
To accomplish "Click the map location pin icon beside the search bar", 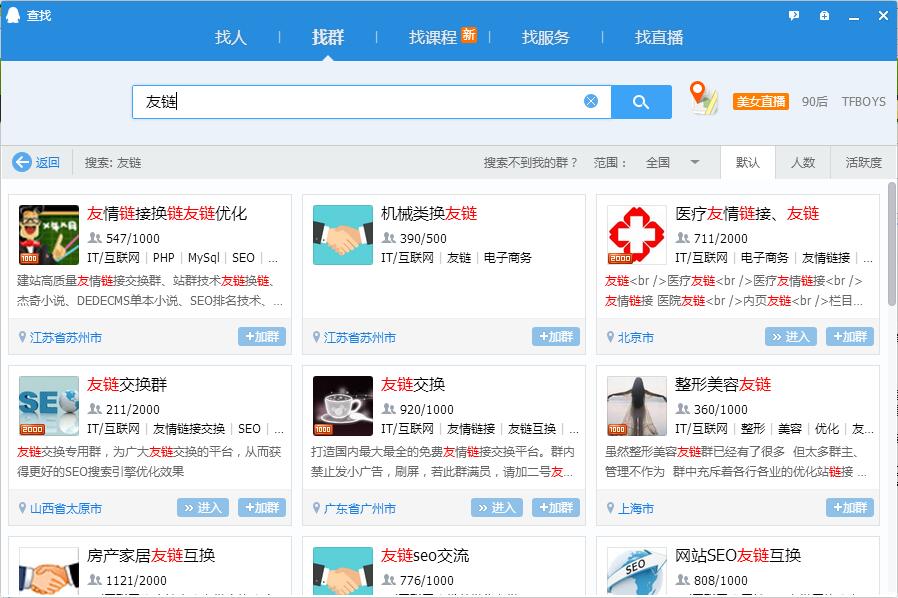I will pos(702,99).
